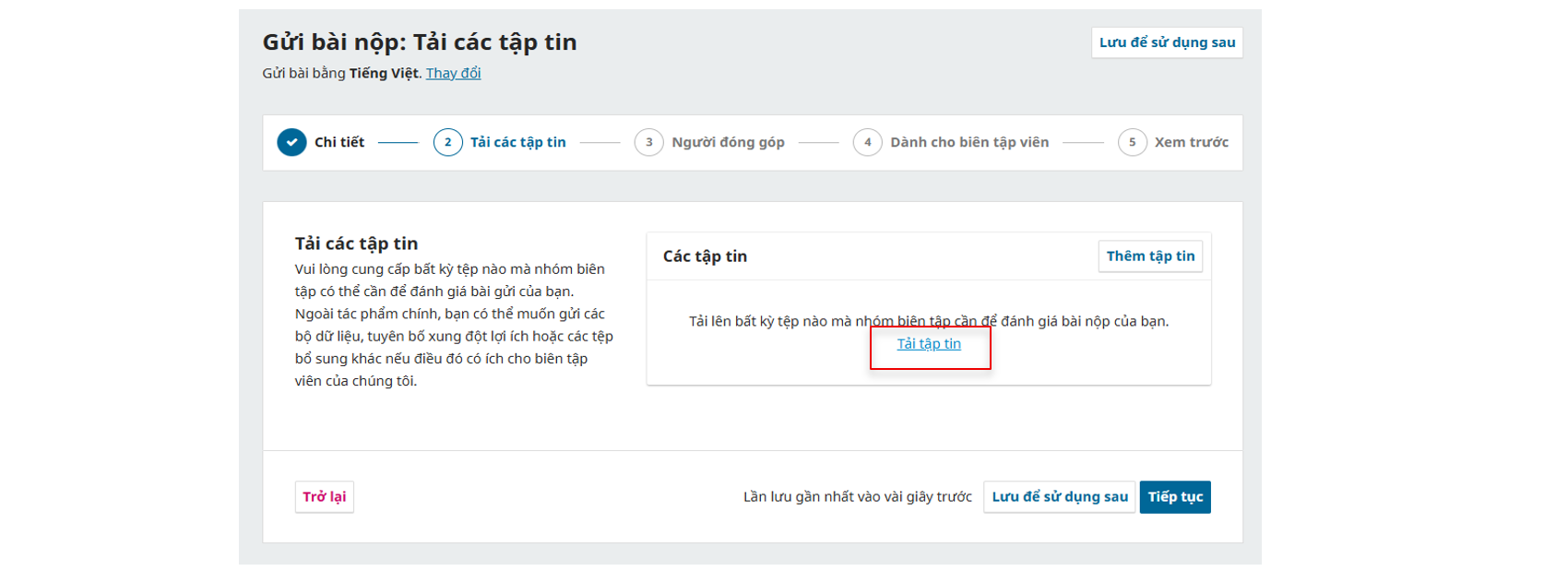Switch to the Xem trước step
The width and height of the screenshot is (1568, 571).
pos(1191,142)
